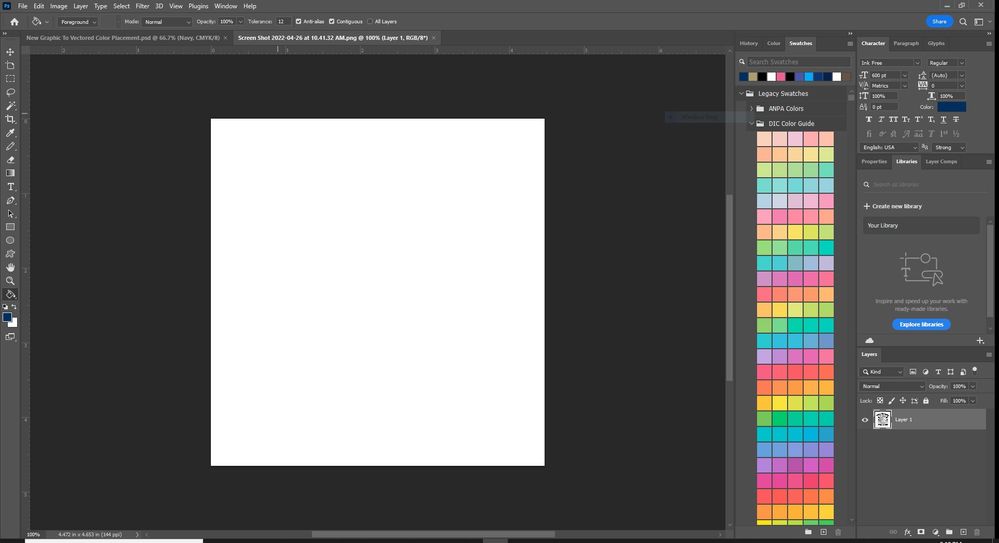Select the Eyedropper tool
The height and width of the screenshot is (543, 999).
coord(10,133)
